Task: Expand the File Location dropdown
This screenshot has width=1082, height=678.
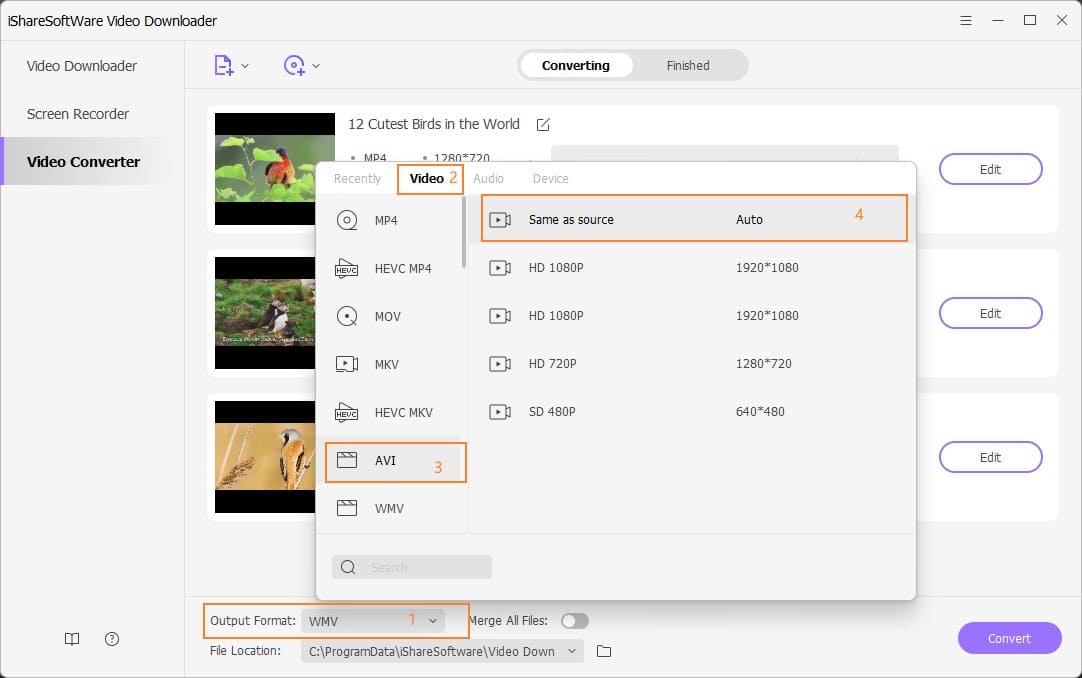Action: click(570, 651)
